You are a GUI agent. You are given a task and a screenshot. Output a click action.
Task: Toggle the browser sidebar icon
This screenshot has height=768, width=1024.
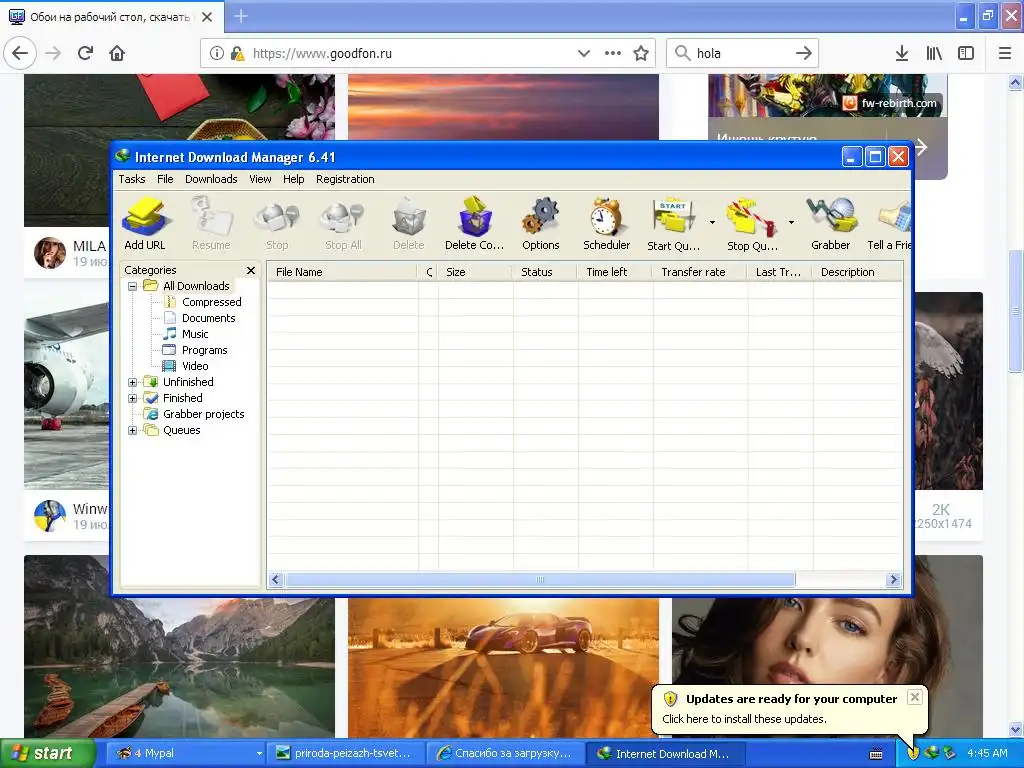(x=966, y=54)
